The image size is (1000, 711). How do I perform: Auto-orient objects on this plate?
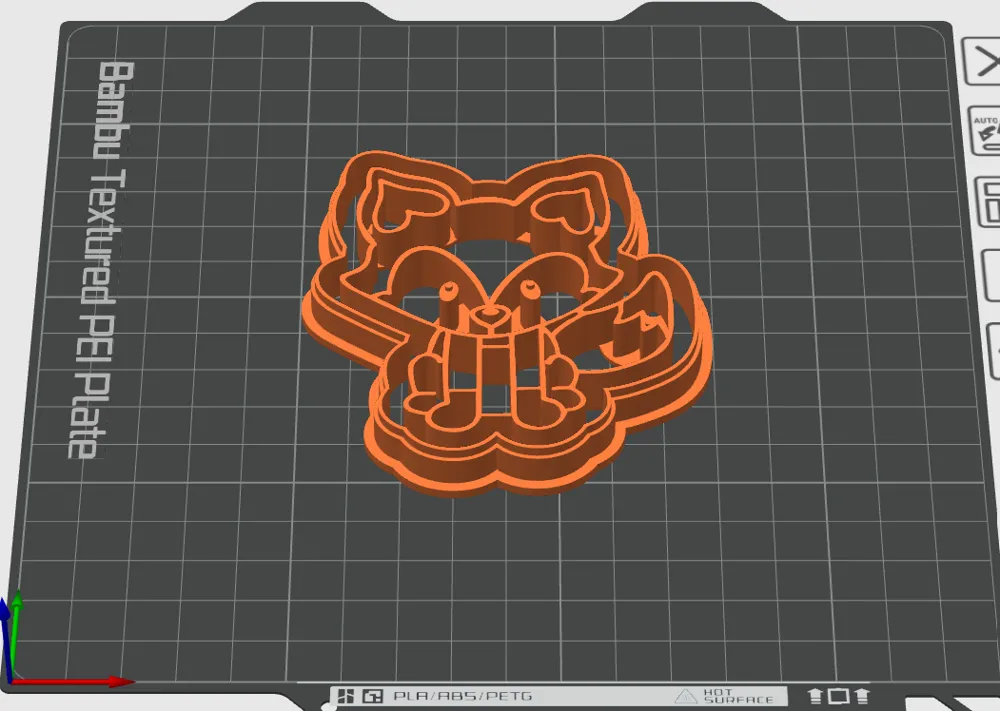point(985,132)
